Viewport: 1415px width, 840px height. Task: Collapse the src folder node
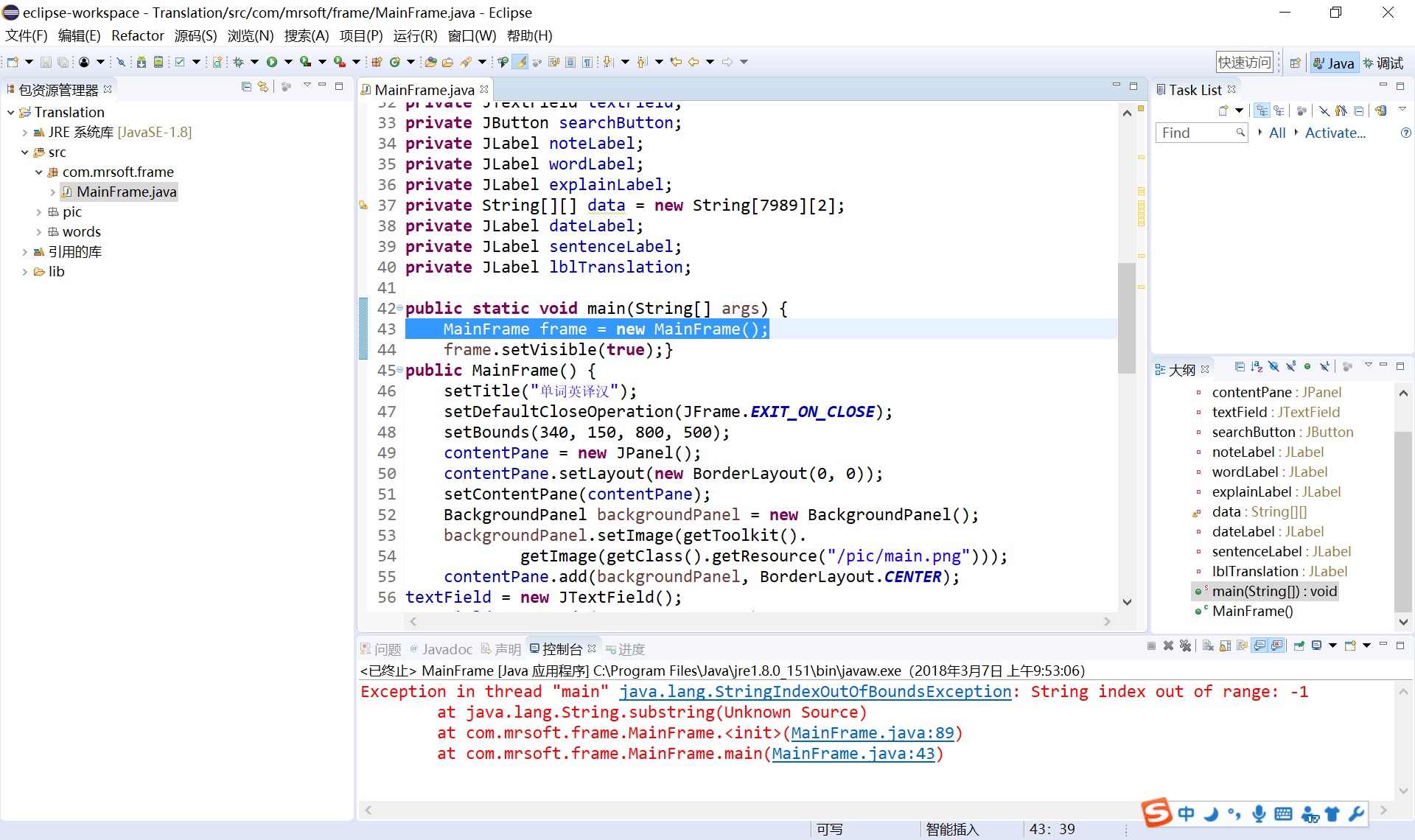point(24,153)
